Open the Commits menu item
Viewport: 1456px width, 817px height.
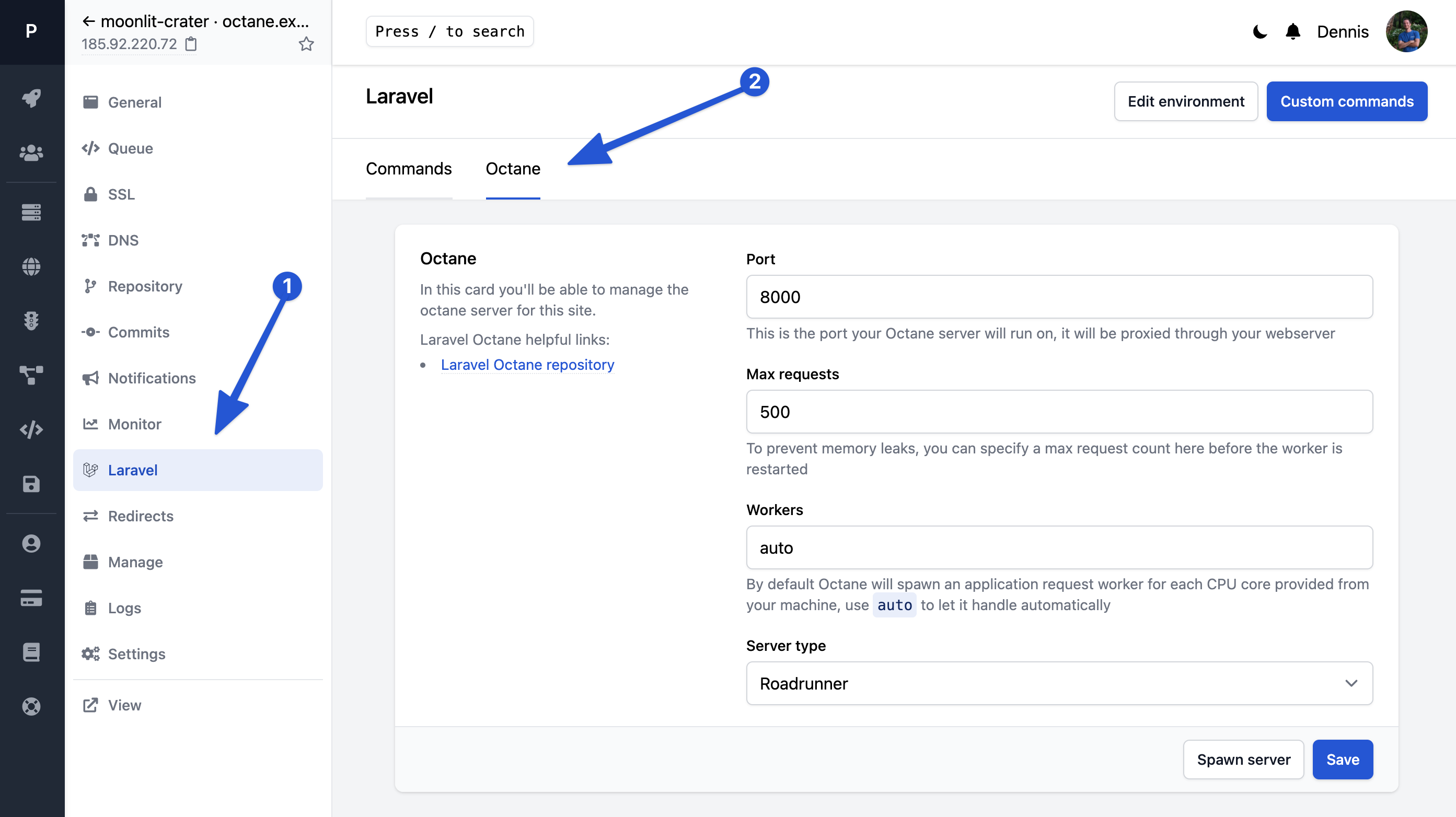click(x=198, y=332)
